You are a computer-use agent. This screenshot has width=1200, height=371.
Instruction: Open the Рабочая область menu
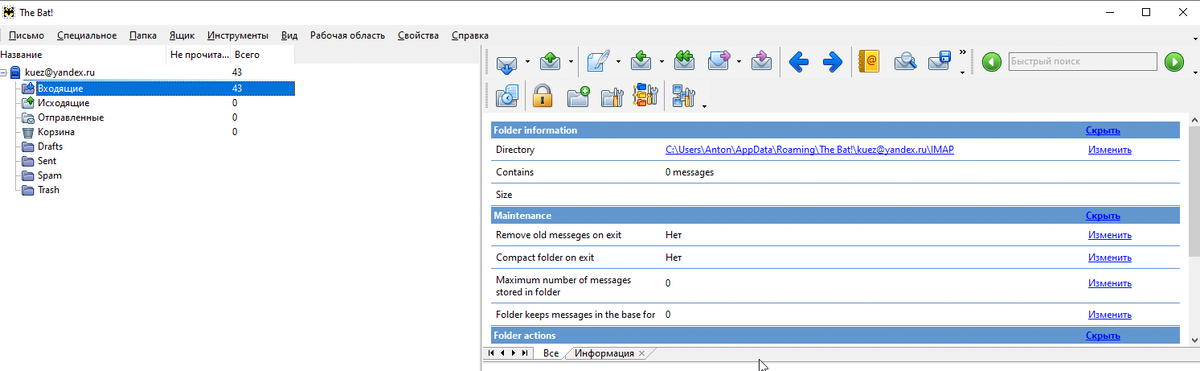pyautogui.click(x=347, y=35)
